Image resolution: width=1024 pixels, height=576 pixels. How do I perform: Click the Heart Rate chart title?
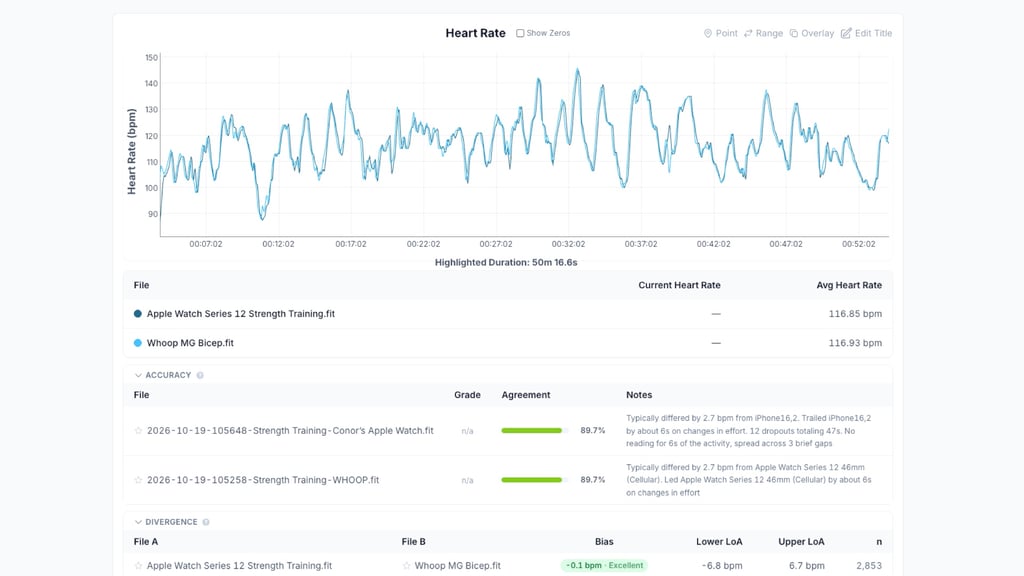(x=475, y=33)
